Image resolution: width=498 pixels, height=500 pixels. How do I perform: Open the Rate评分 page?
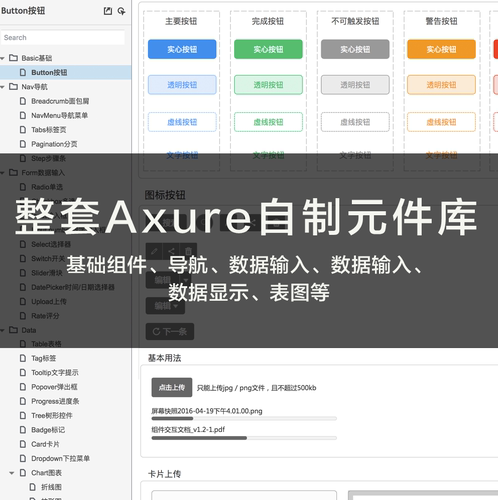click(45, 316)
